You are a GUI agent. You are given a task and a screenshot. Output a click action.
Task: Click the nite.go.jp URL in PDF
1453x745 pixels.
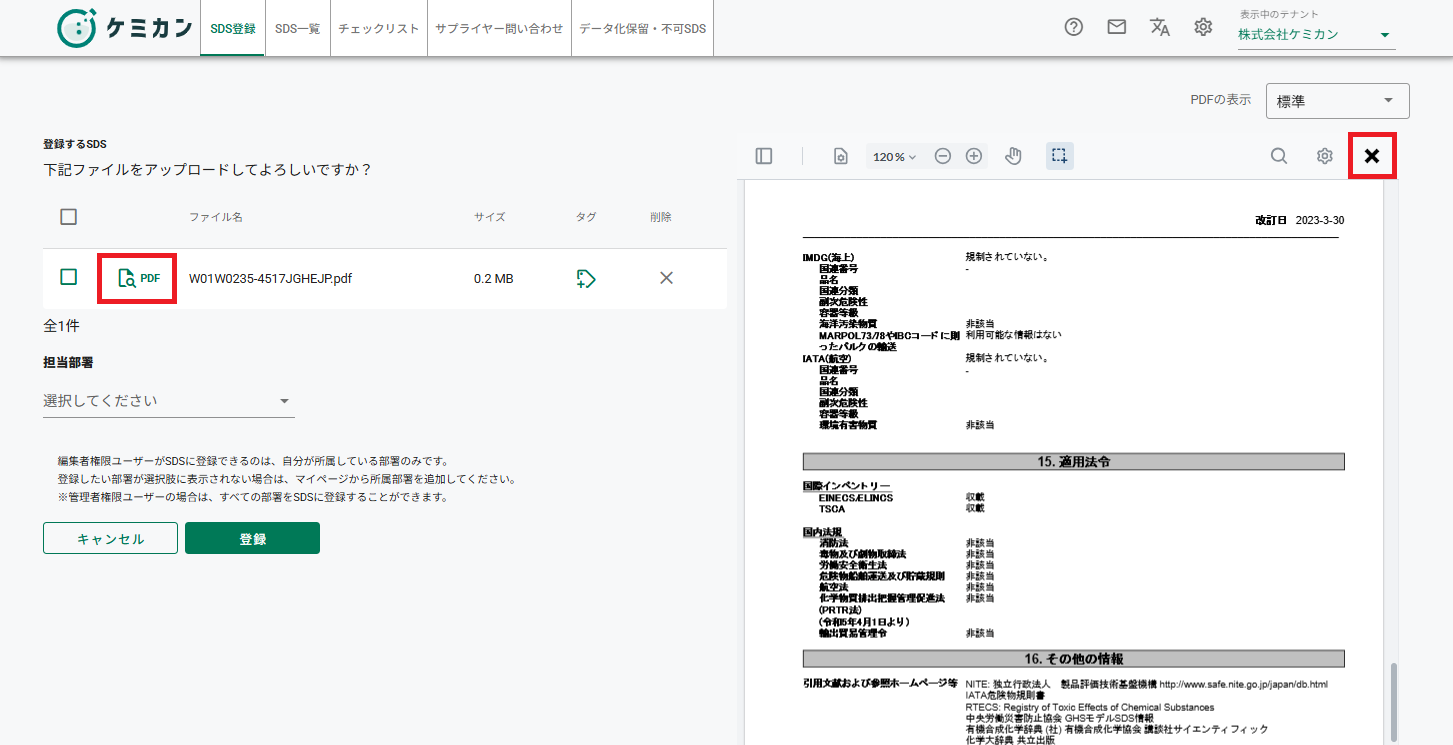pos(1243,684)
